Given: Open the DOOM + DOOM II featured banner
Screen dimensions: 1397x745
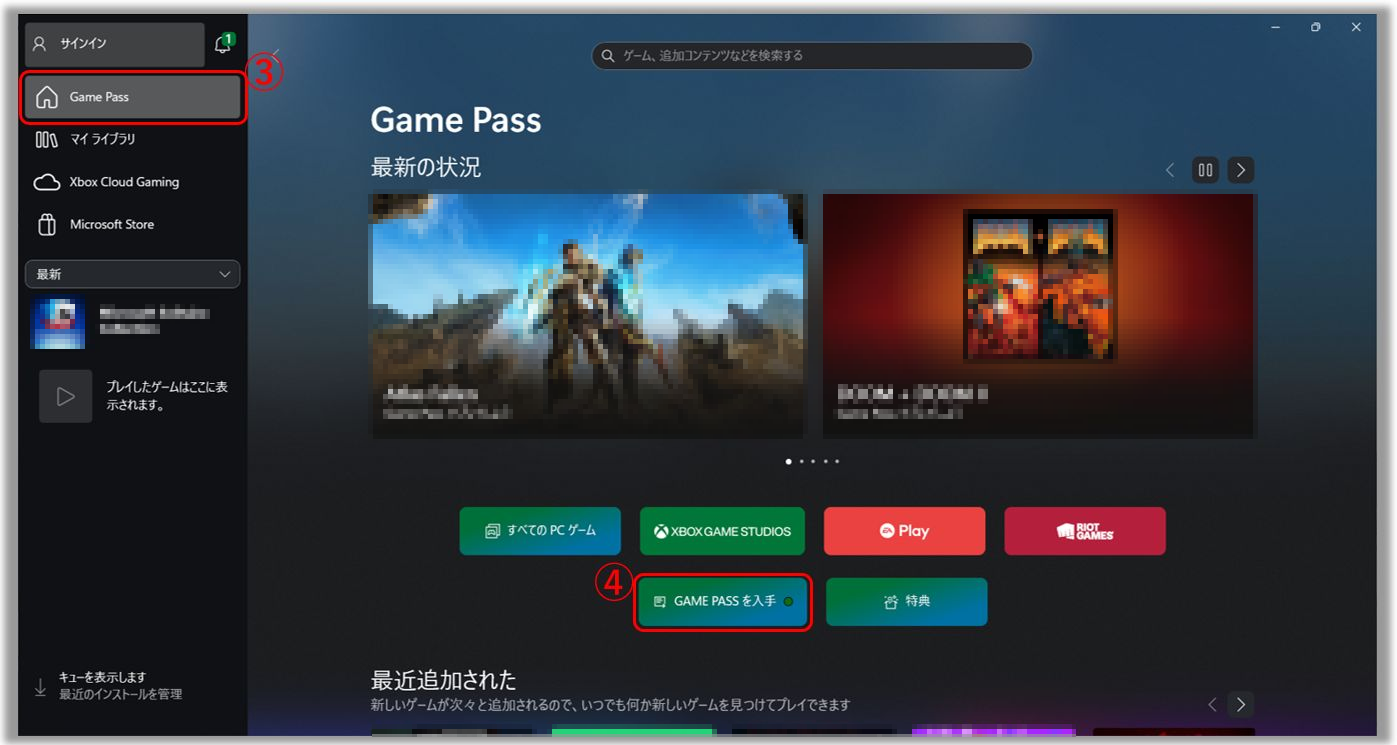Looking at the screenshot, I should (x=1039, y=316).
